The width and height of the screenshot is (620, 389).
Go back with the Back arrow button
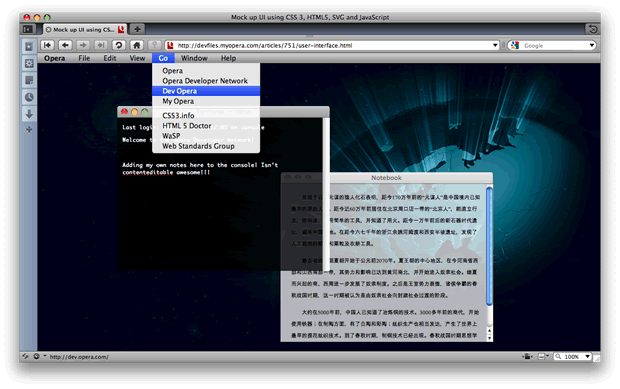point(65,45)
